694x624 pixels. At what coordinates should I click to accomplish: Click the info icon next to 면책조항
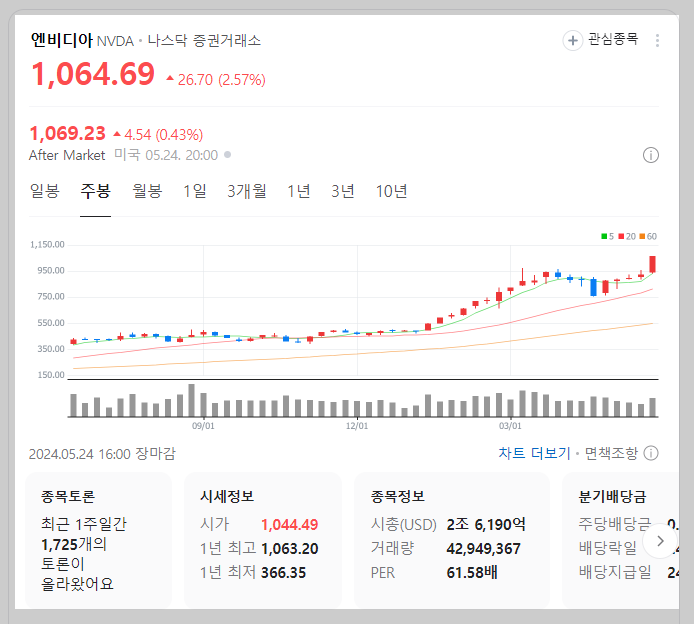coord(651,453)
